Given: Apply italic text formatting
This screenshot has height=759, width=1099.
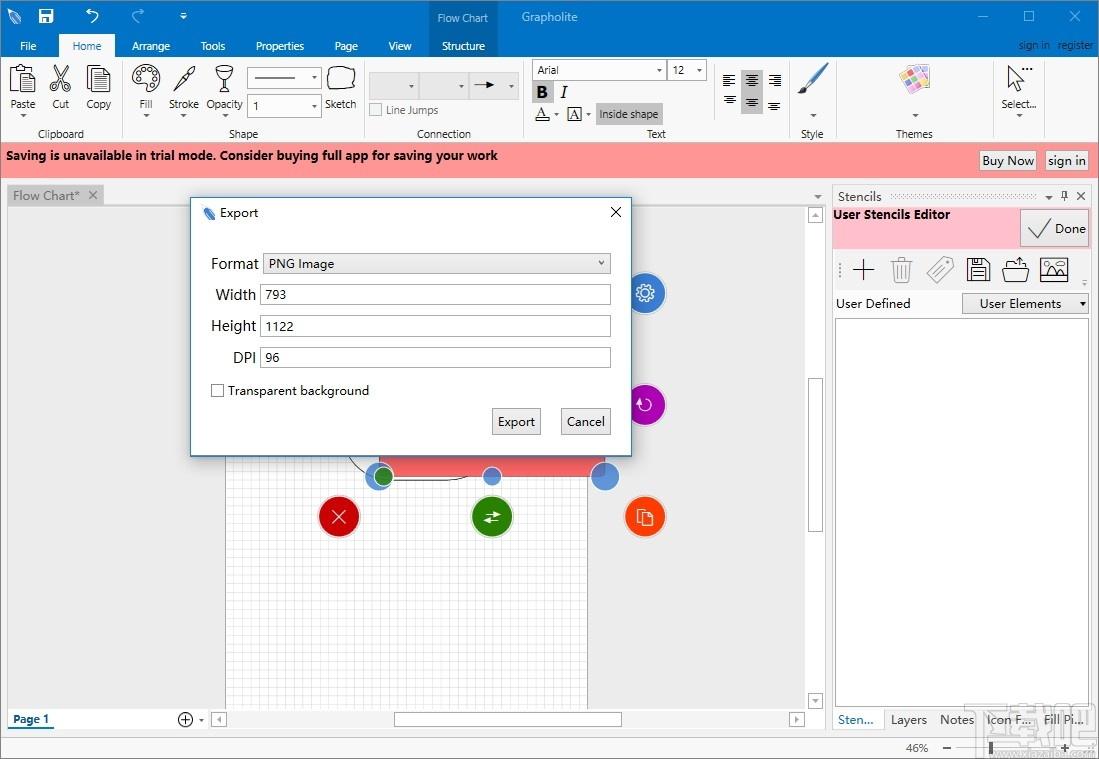Looking at the screenshot, I should click(564, 92).
